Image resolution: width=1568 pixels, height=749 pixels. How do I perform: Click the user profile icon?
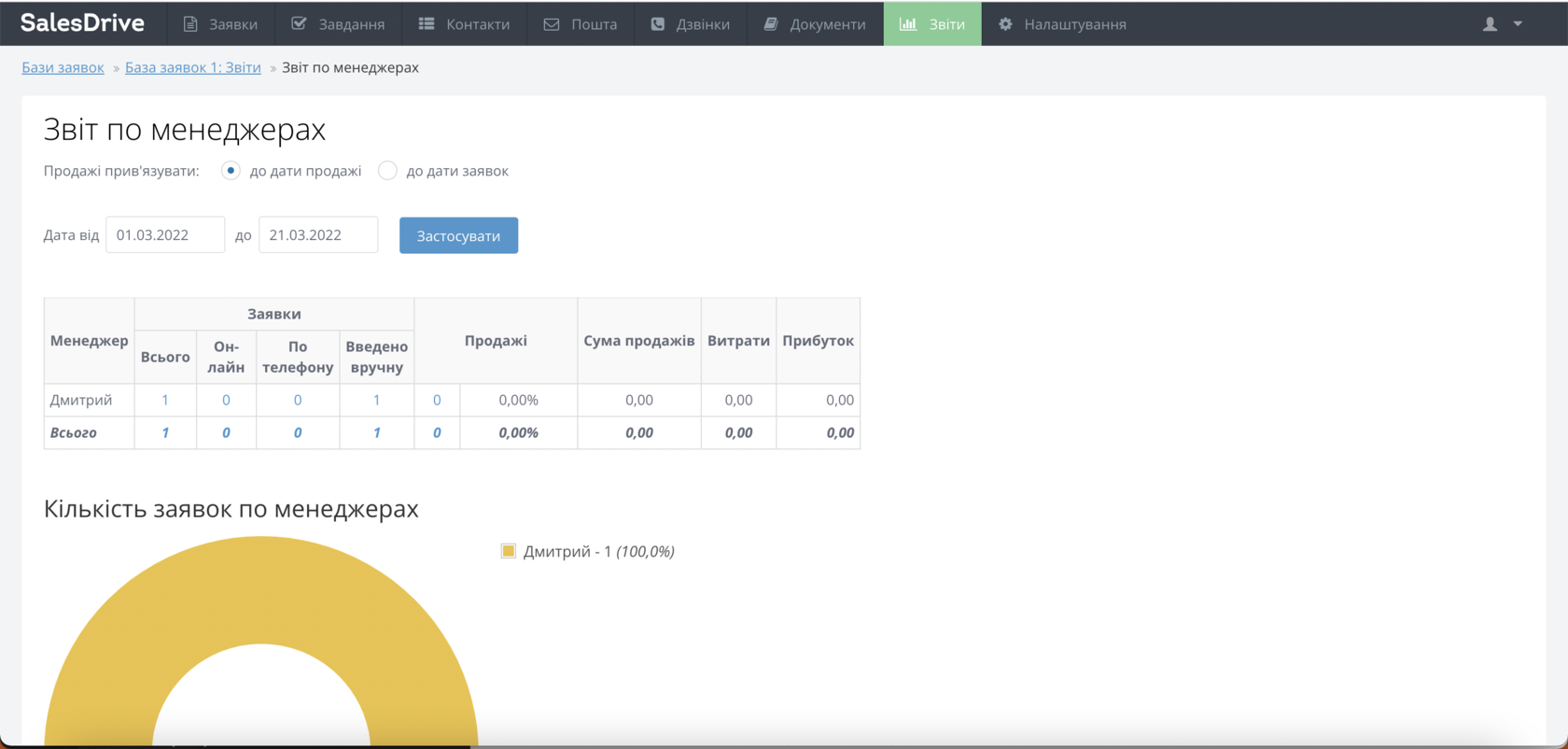pyautogui.click(x=1490, y=24)
